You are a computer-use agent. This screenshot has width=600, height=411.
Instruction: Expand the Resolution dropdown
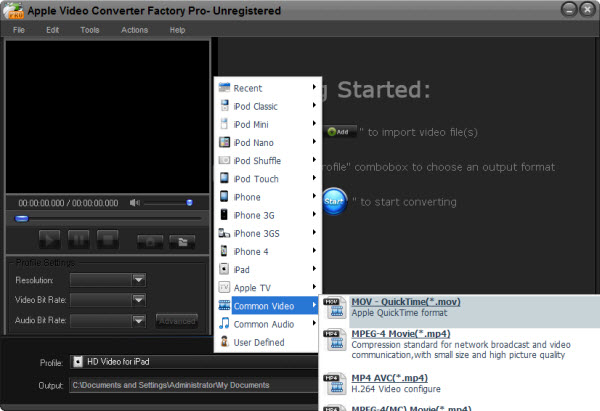pos(139,280)
